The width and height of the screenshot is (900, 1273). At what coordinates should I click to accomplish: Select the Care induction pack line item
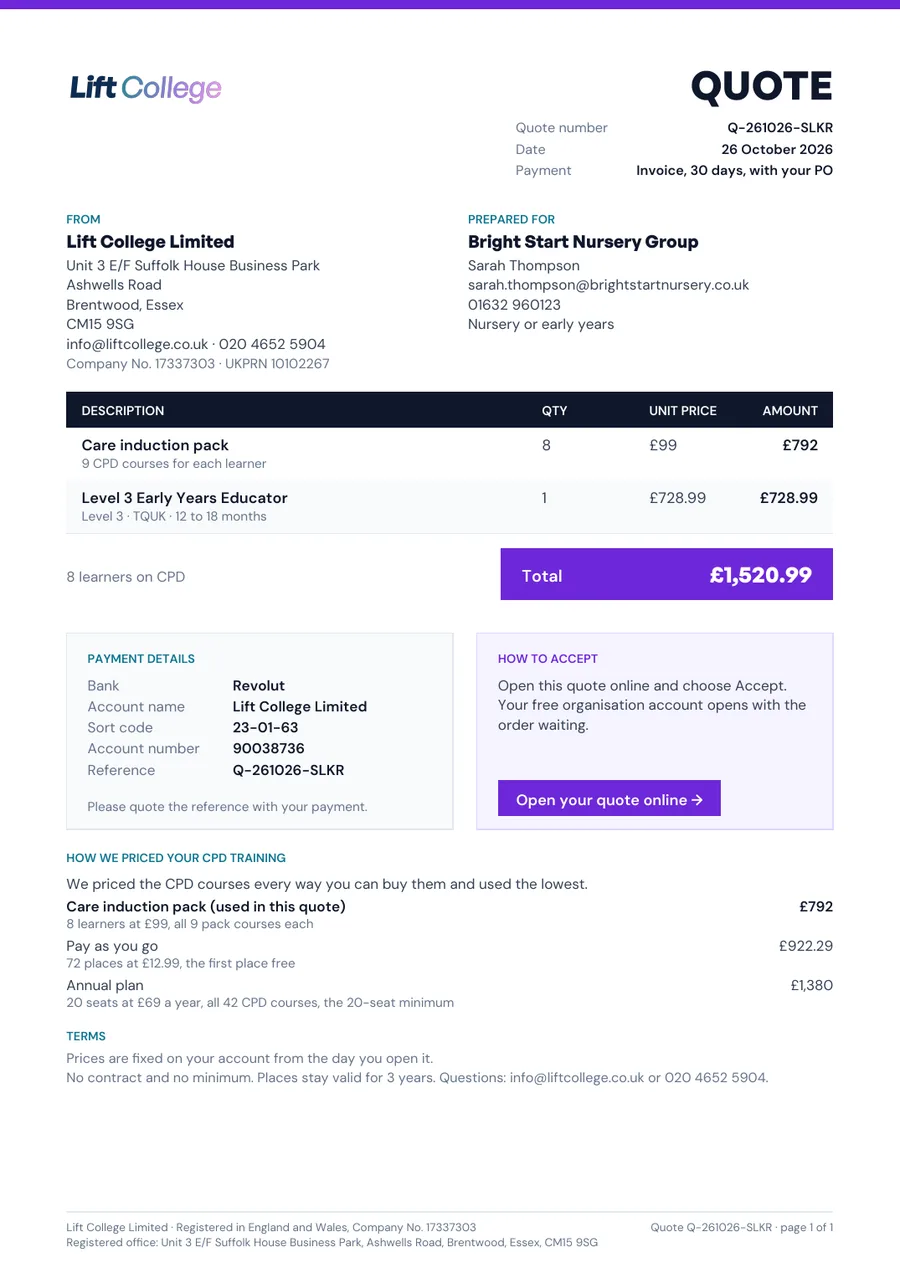(x=449, y=453)
